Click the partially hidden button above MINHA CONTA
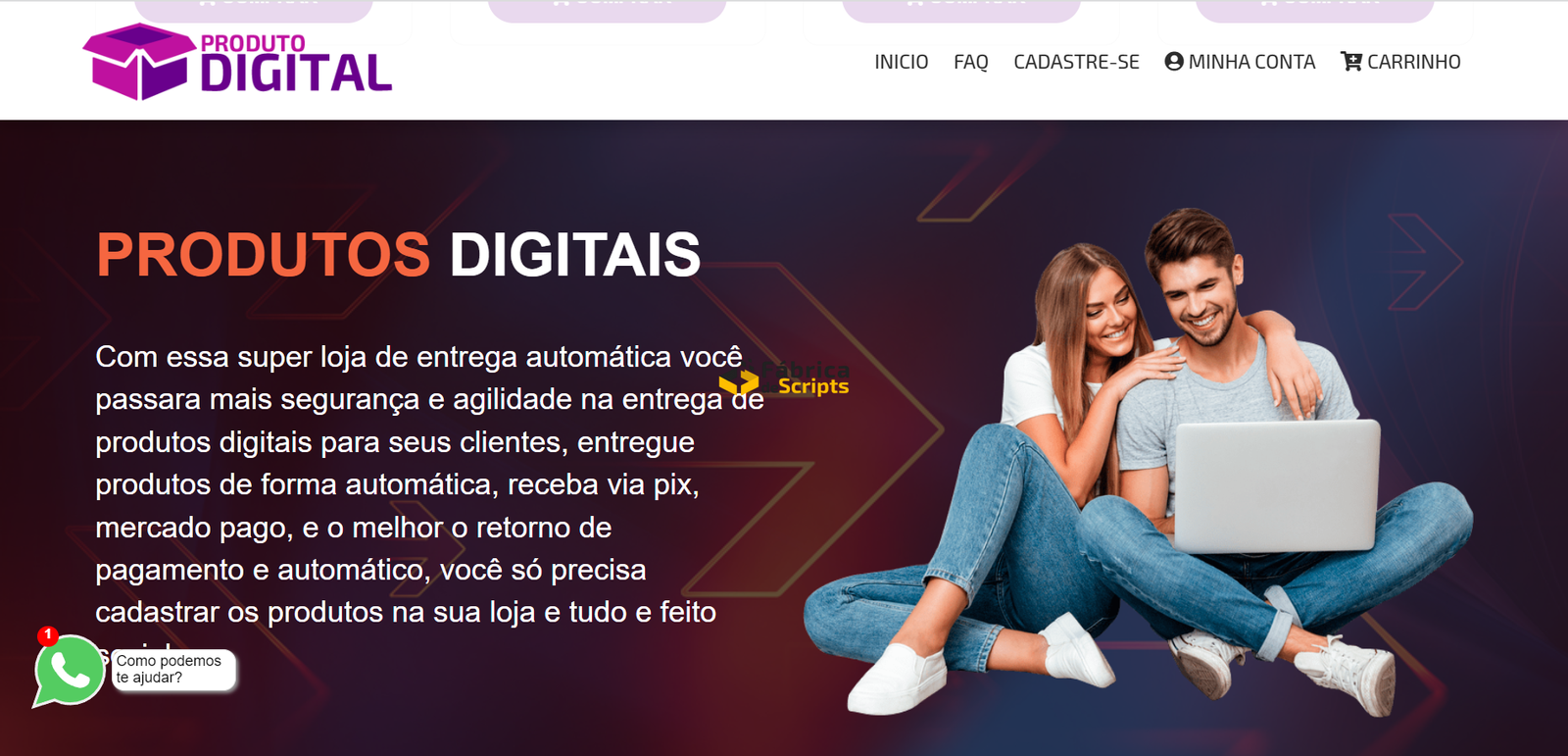Viewport: 1568px width, 756px height. coord(1315,11)
